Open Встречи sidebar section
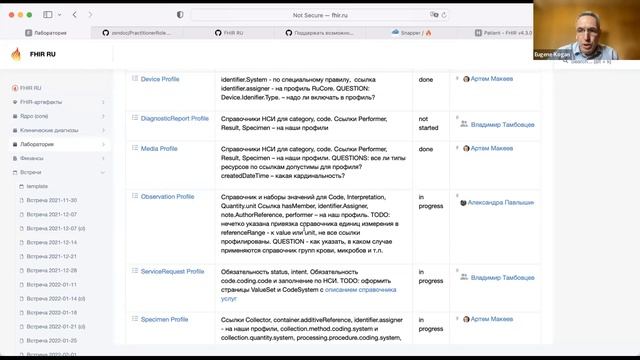 tap(31, 172)
